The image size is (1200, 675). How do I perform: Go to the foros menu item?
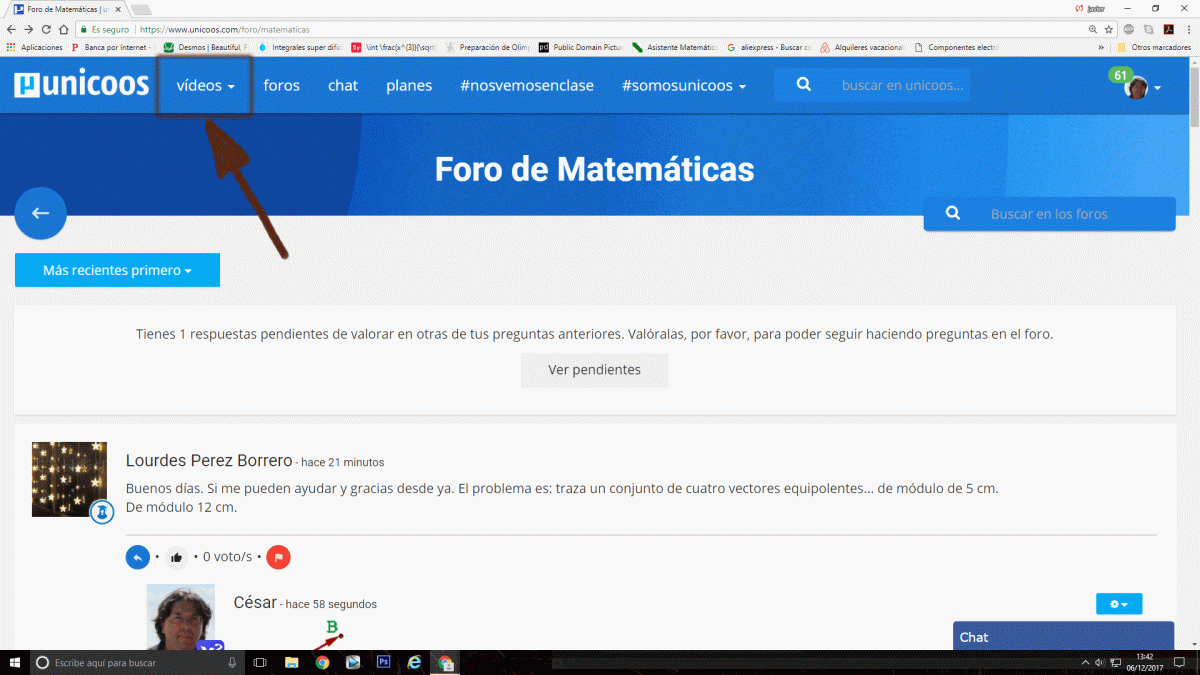point(281,86)
